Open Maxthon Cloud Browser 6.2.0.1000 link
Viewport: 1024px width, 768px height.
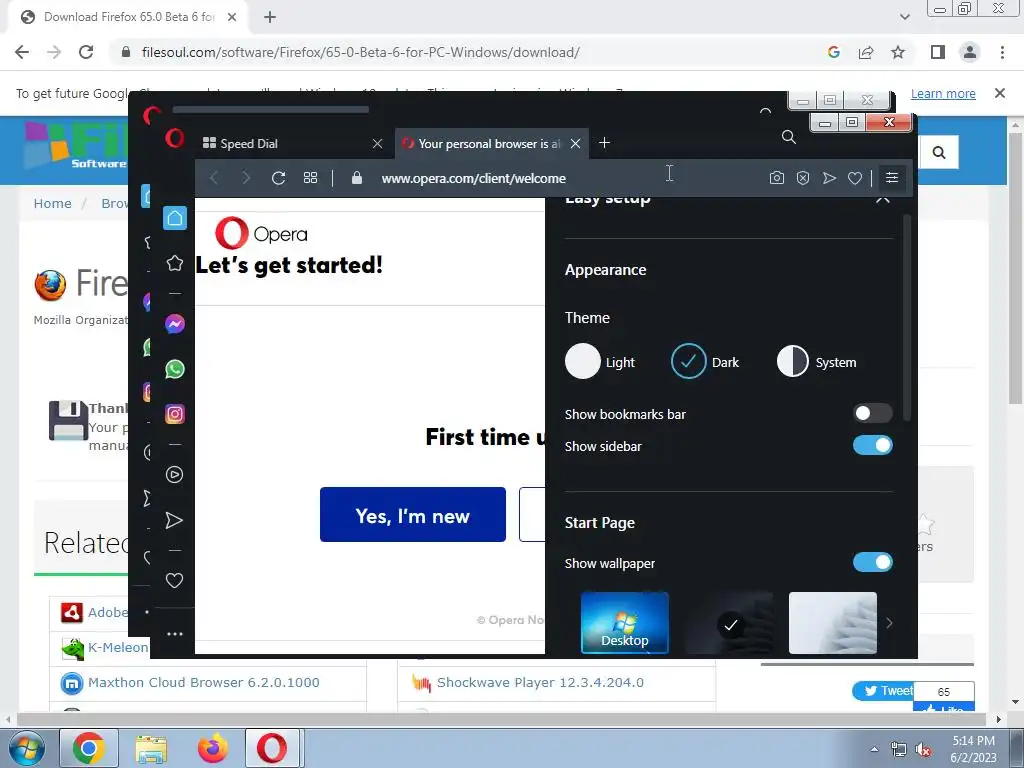(x=204, y=682)
